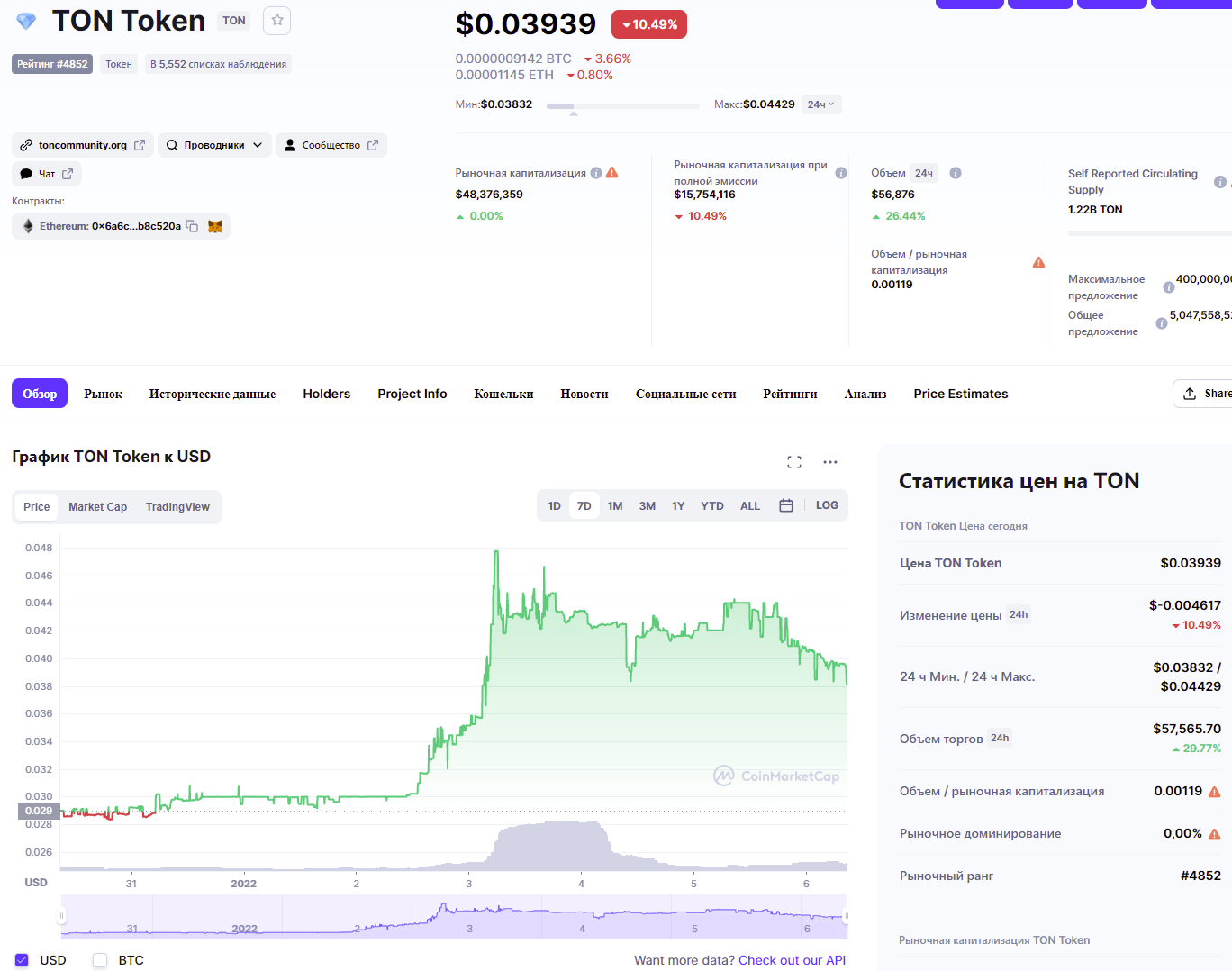Click the red 10.49% price change badge
1232x971 pixels.
coord(649,24)
